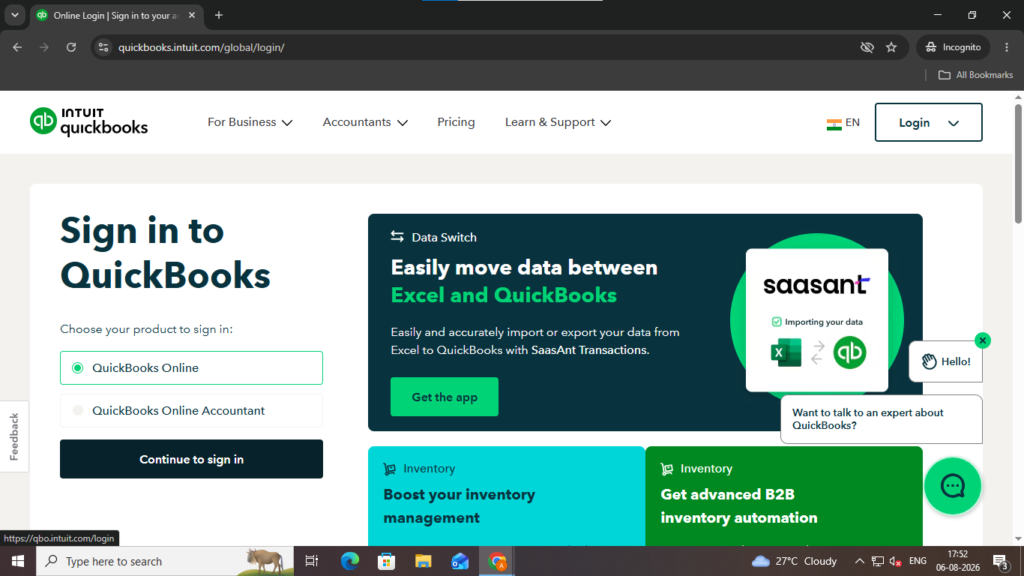Click the Intuit QuickBooks logo

click(x=89, y=122)
